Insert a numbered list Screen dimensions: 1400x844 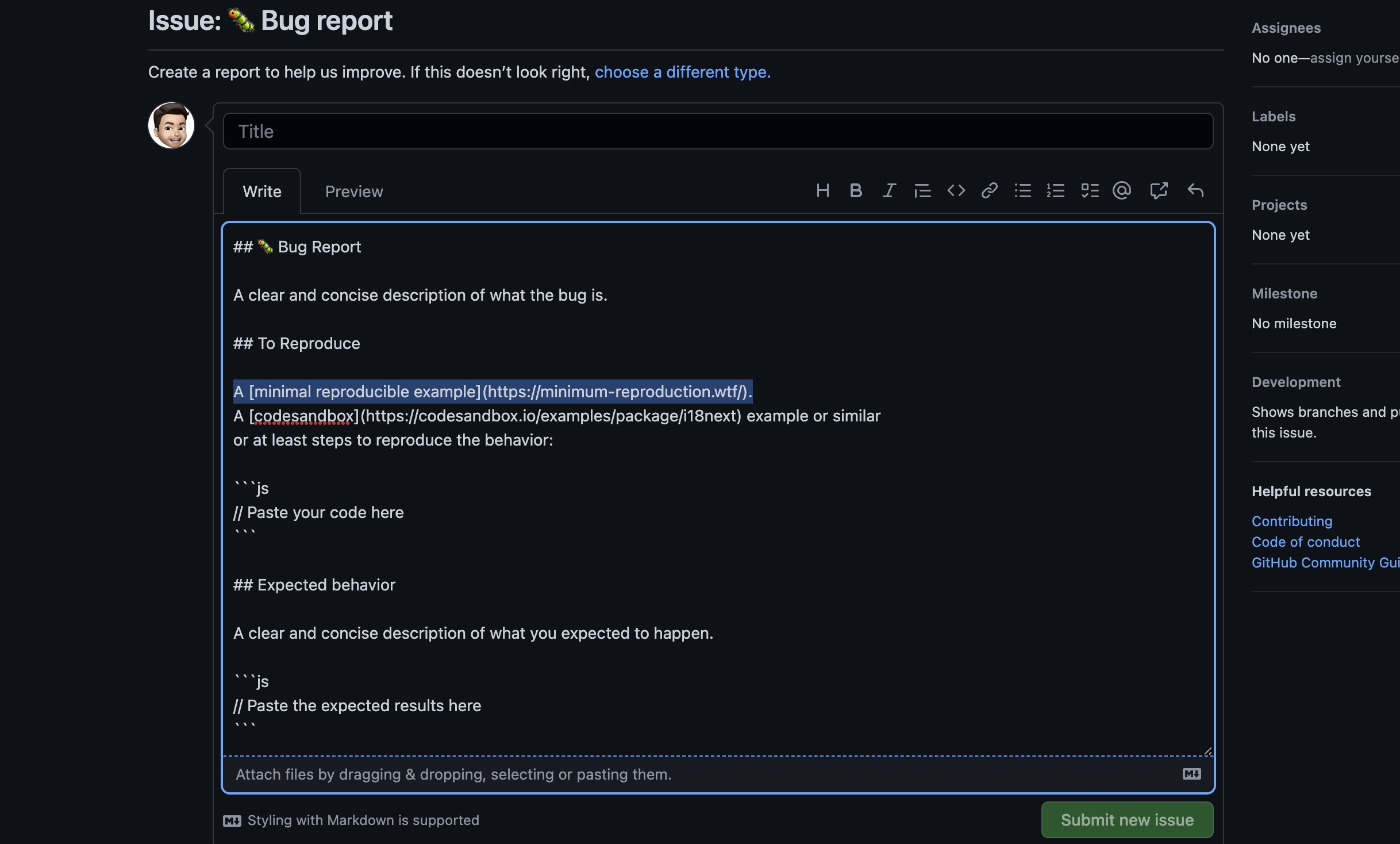1056,191
